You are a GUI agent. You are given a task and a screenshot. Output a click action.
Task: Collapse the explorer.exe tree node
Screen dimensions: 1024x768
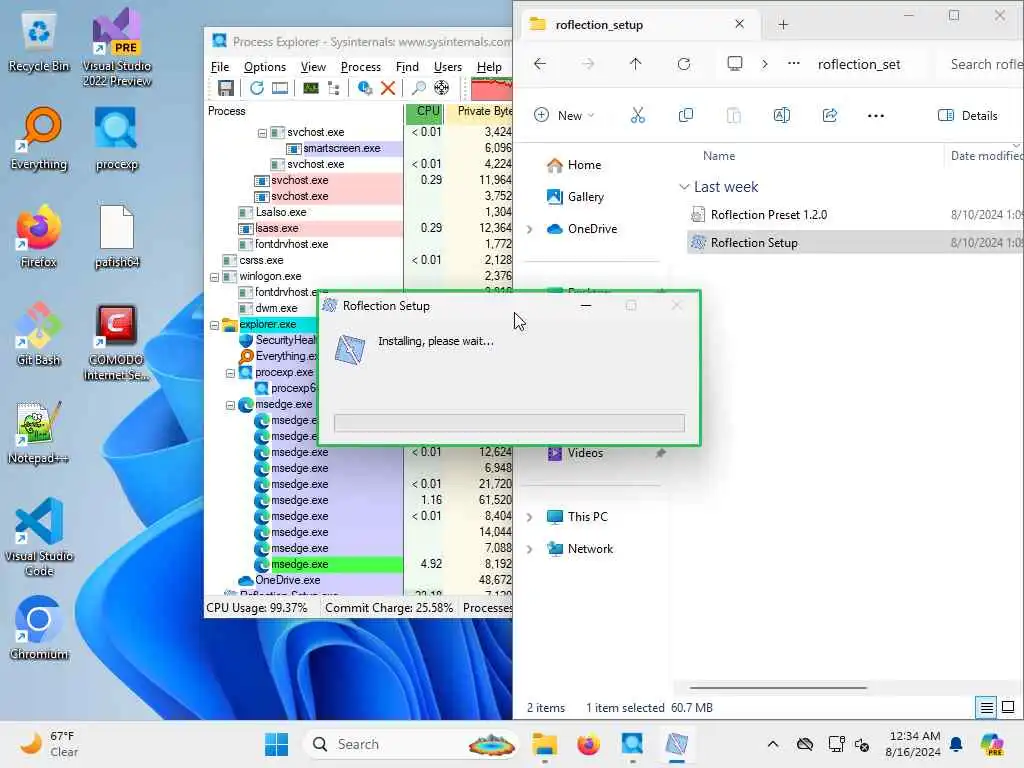click(214, 325)
